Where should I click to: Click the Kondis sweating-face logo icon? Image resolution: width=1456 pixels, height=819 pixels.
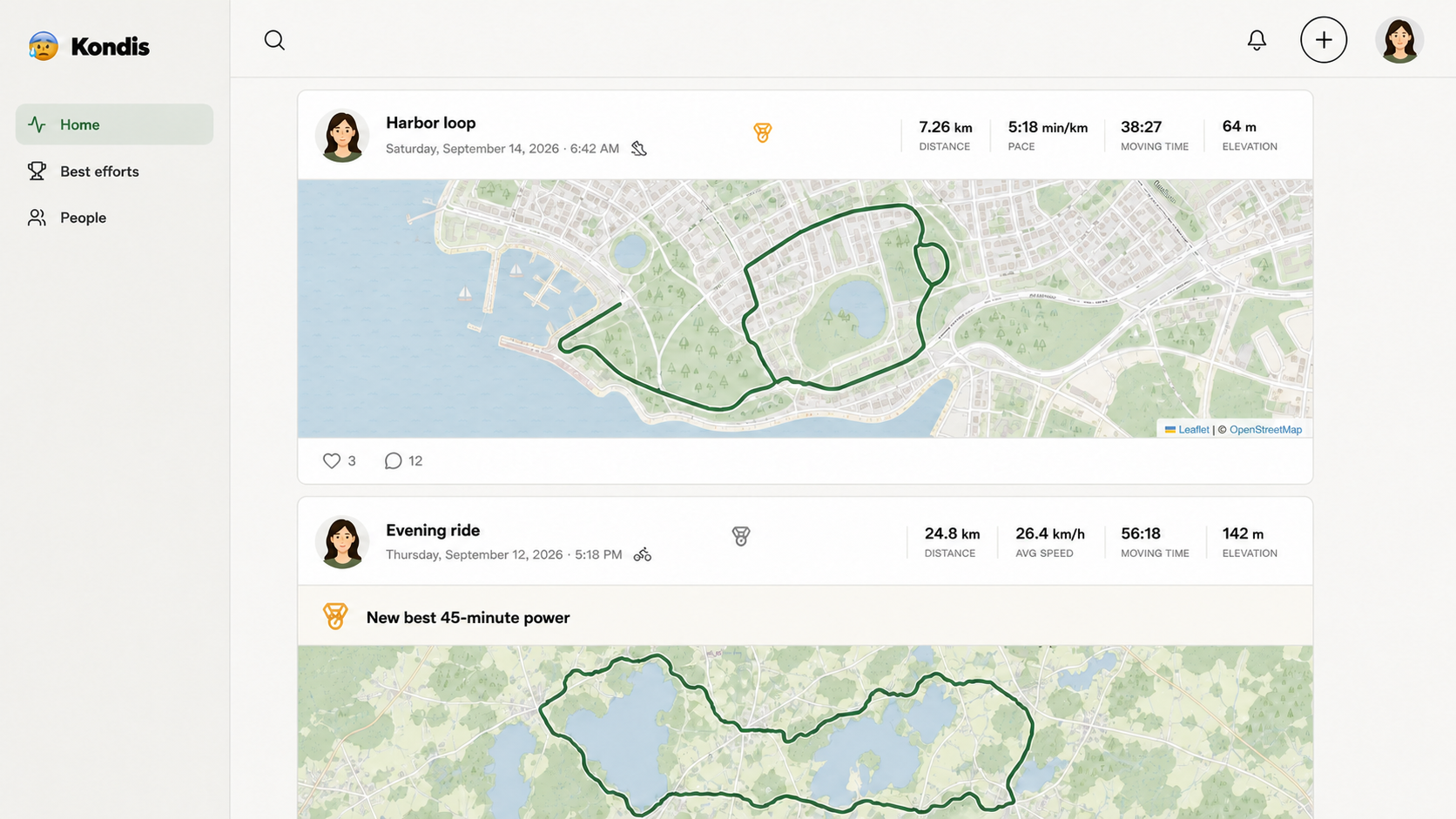(43, 46)
